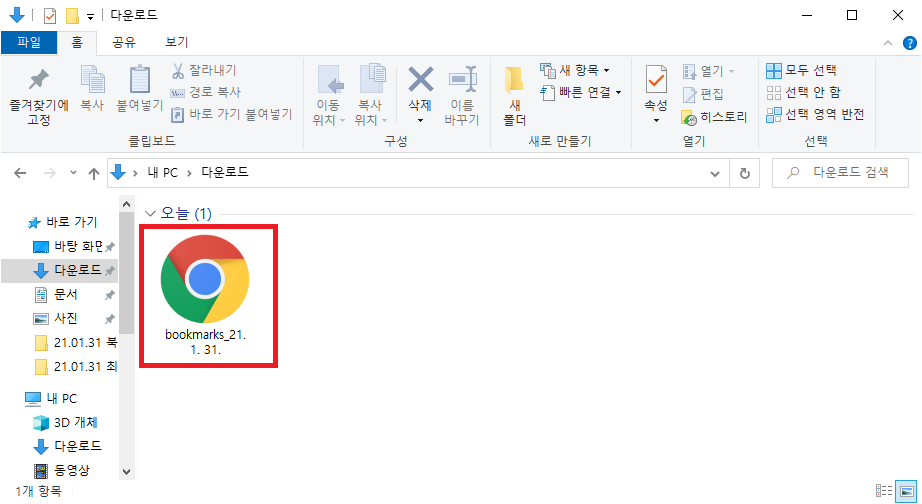The image size is (922, 504).
Task: Refresh the 다운로드 folder
Action: pos(744,173)
